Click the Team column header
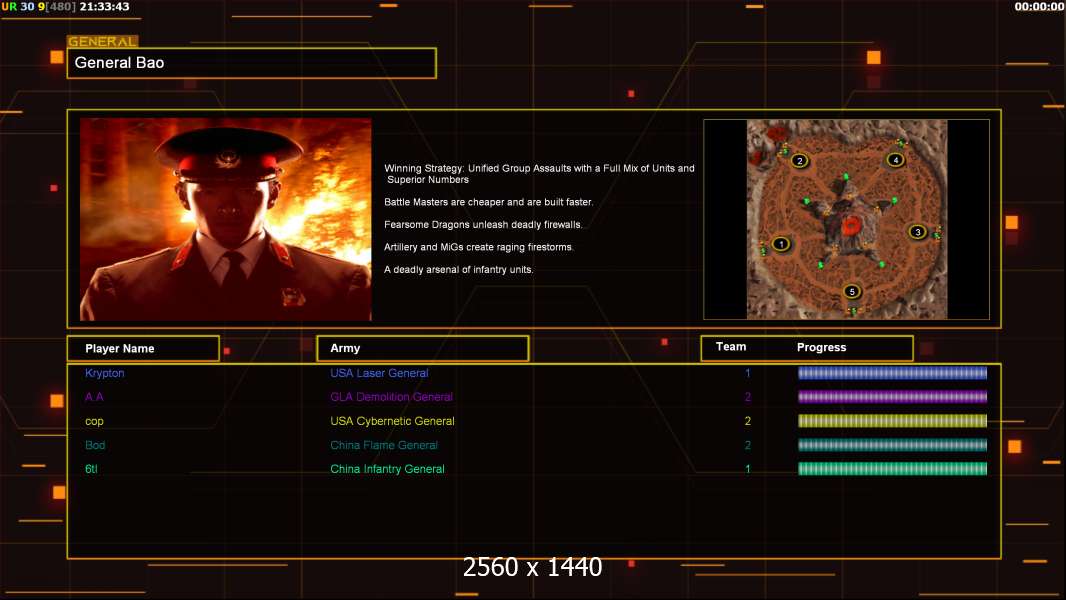The image size is (1066, 600). [x=731, y=347]
